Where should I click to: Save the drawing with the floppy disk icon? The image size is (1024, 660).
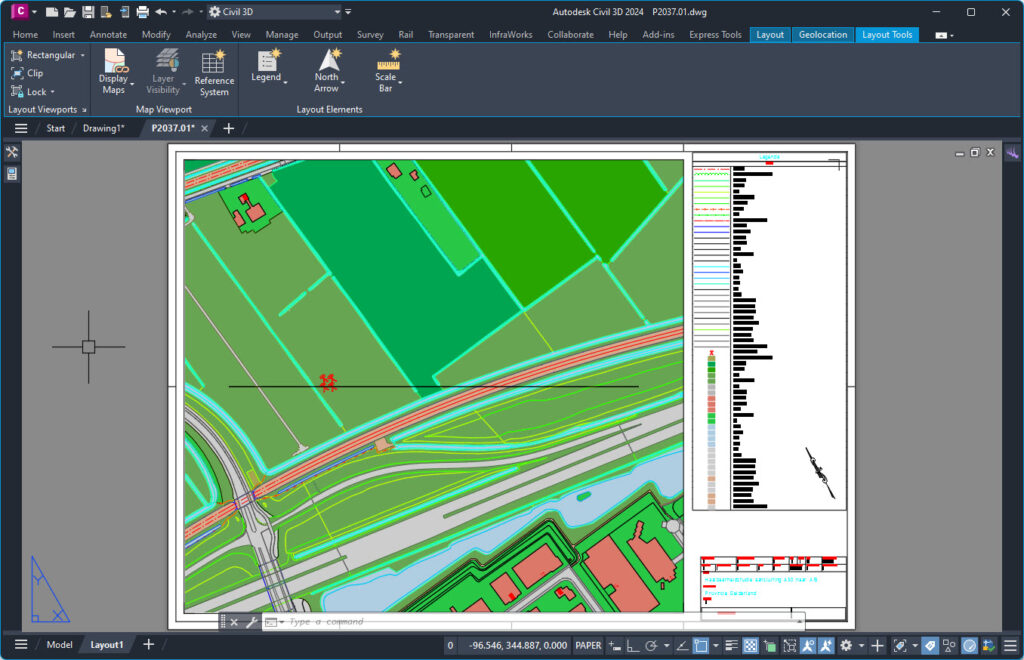[x=88, y=12]
